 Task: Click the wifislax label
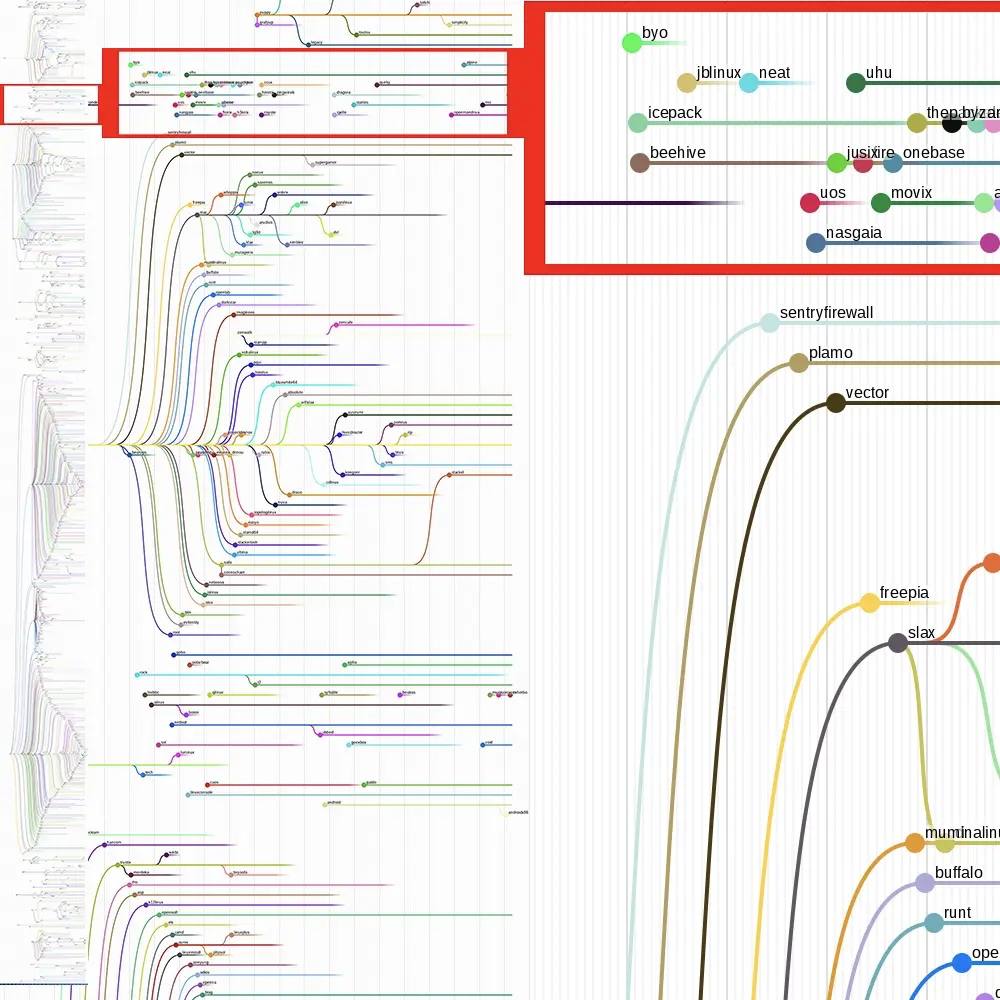point(307,402)
